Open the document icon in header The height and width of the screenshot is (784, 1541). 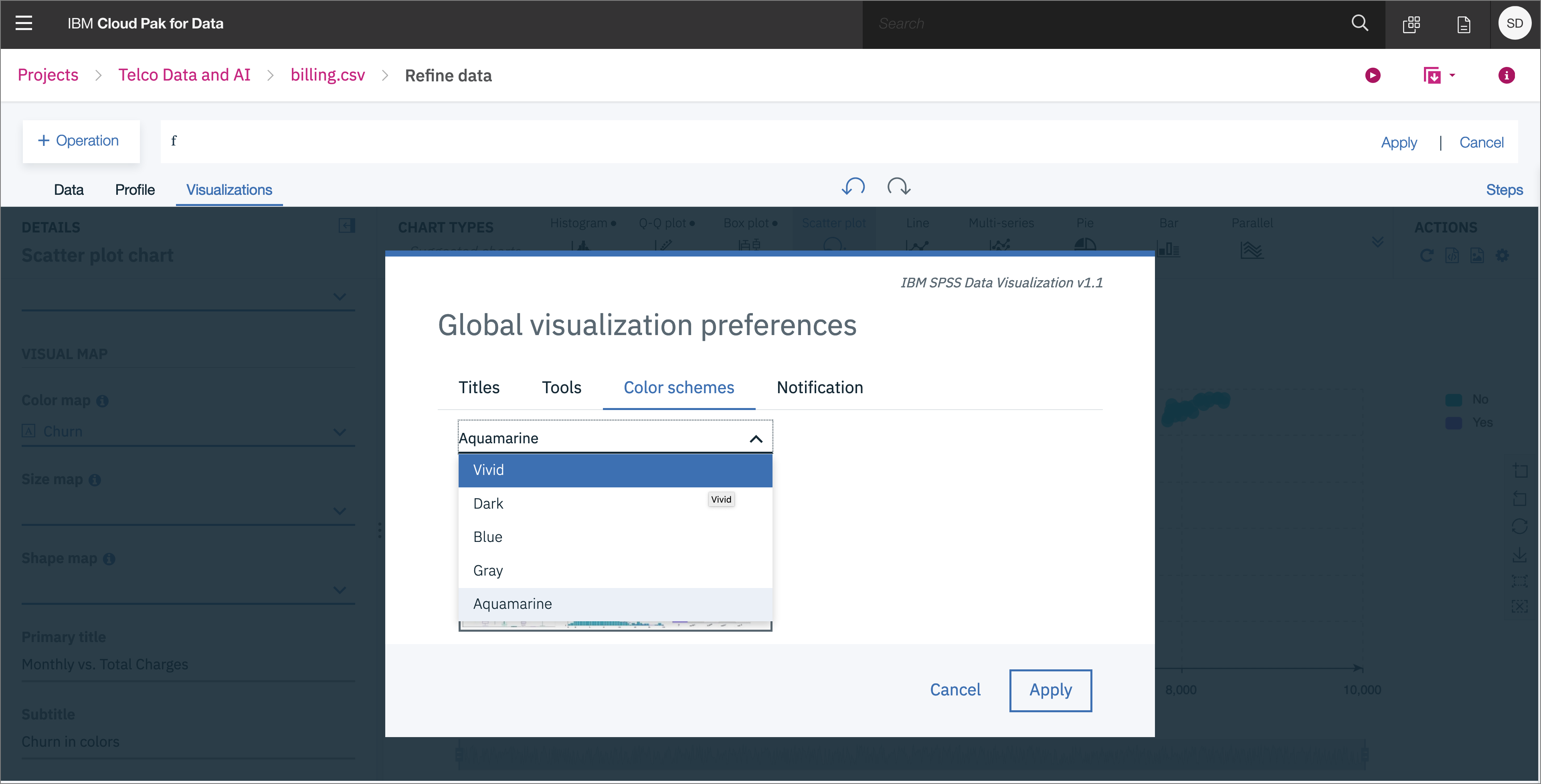click(x=1463, y=24)
